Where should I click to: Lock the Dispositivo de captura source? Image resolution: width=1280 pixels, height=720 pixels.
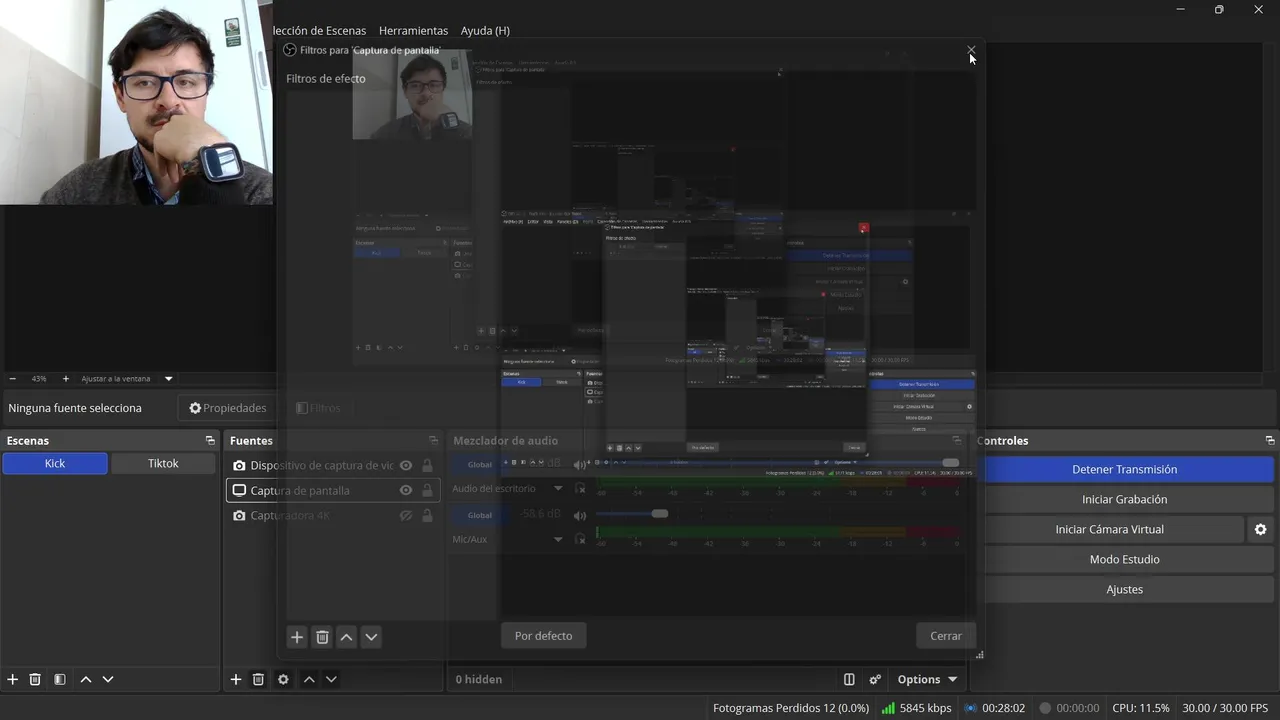[427, 465]
